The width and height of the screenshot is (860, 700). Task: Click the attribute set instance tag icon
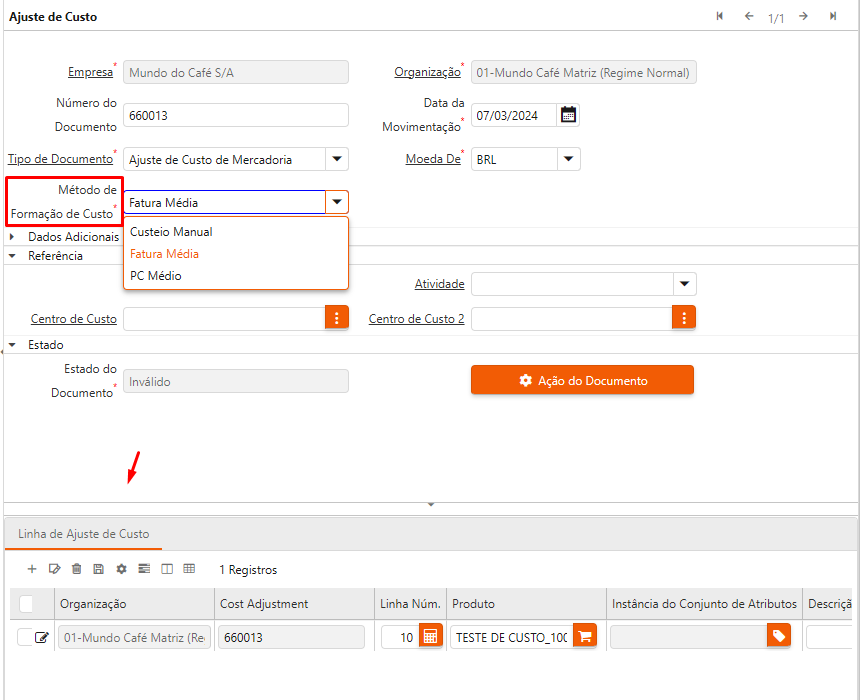pyautogui.click(x=779, y=637)
